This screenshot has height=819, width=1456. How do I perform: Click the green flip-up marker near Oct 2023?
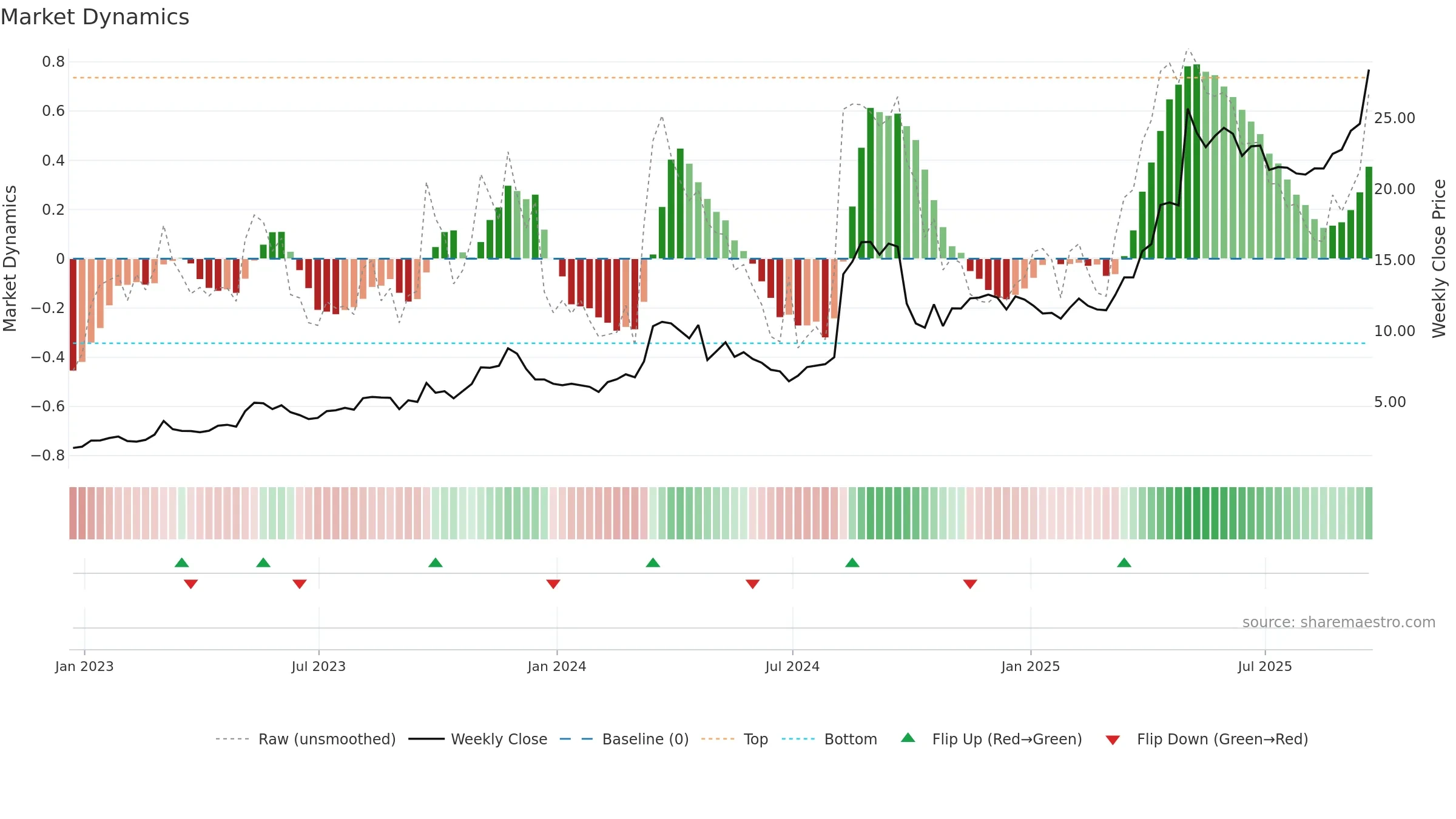click(x=436, y=562)
